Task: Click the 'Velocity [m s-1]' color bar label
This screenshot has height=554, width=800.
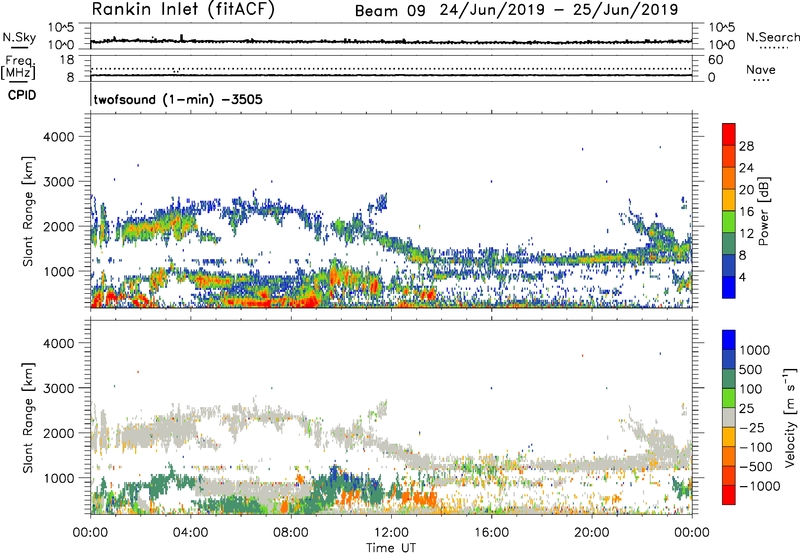Action: [x=790, y=417]
